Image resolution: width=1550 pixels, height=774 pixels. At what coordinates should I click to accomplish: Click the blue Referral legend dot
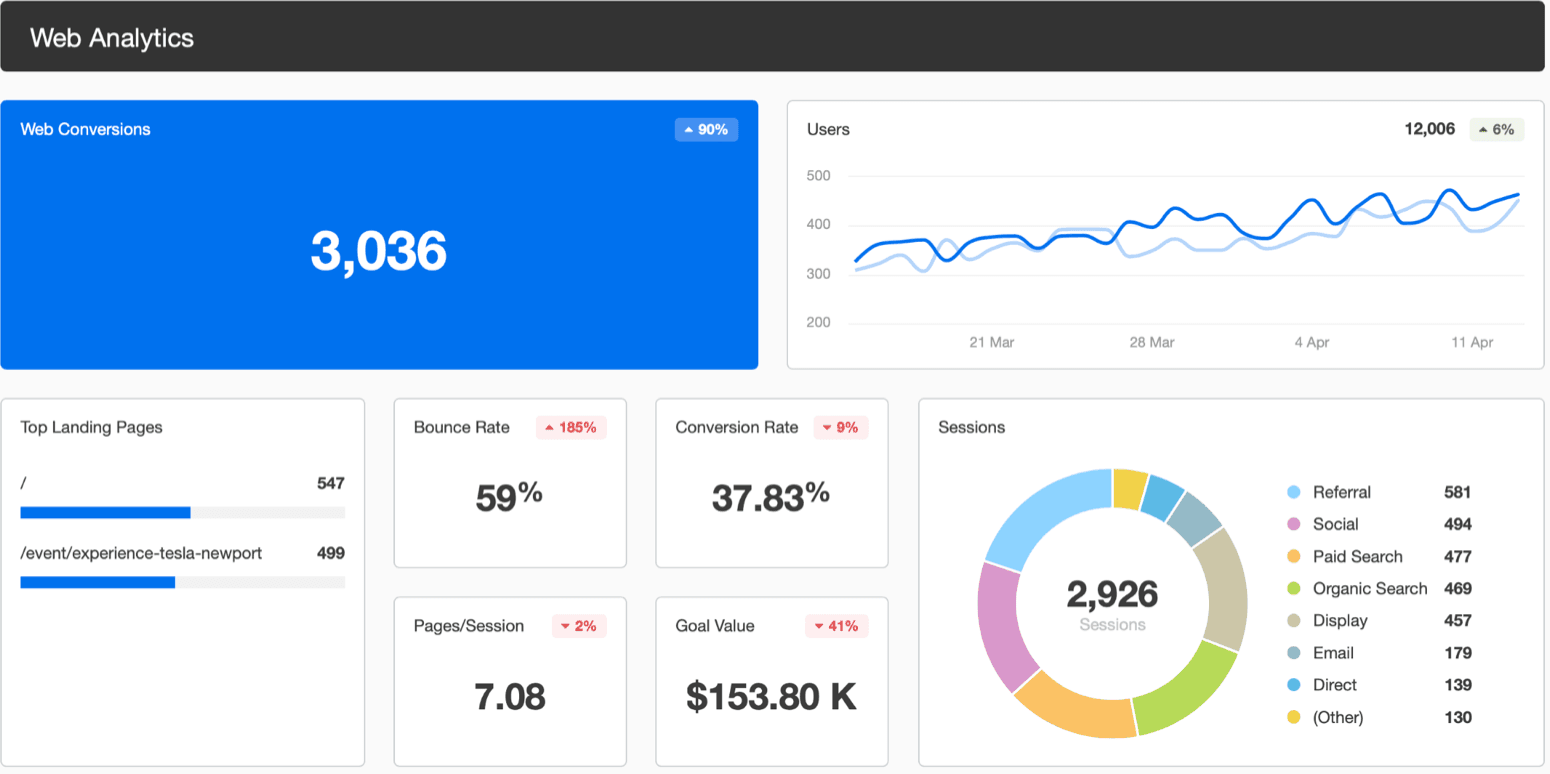[x=1292, y=492]
